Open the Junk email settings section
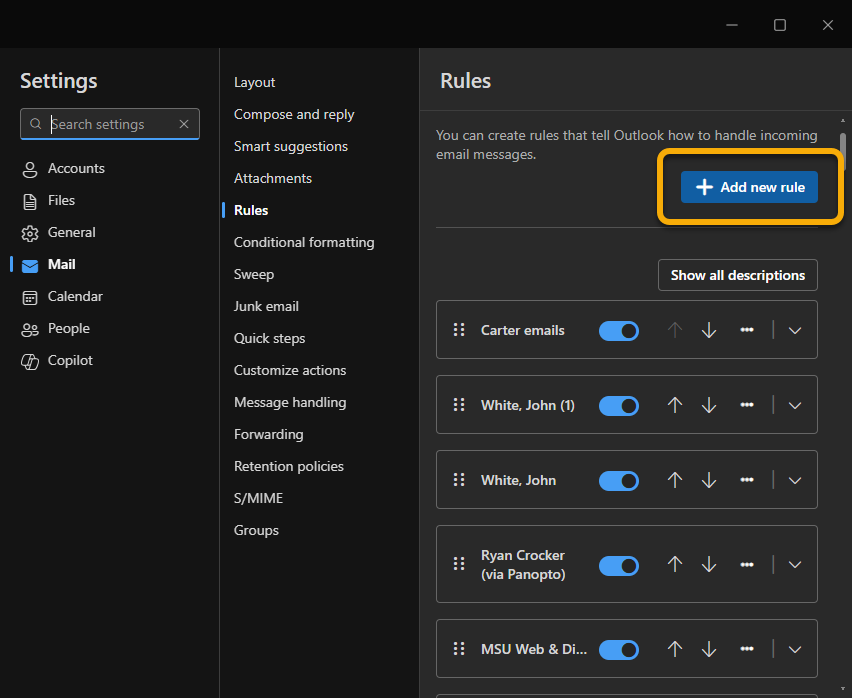The image size is (852, 698). [x=266, y=306]
